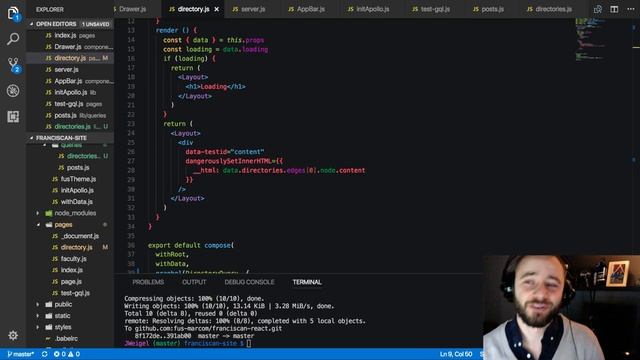Open directory.js in pages folder
Screen dimensions: 640x360
[70, 247]
